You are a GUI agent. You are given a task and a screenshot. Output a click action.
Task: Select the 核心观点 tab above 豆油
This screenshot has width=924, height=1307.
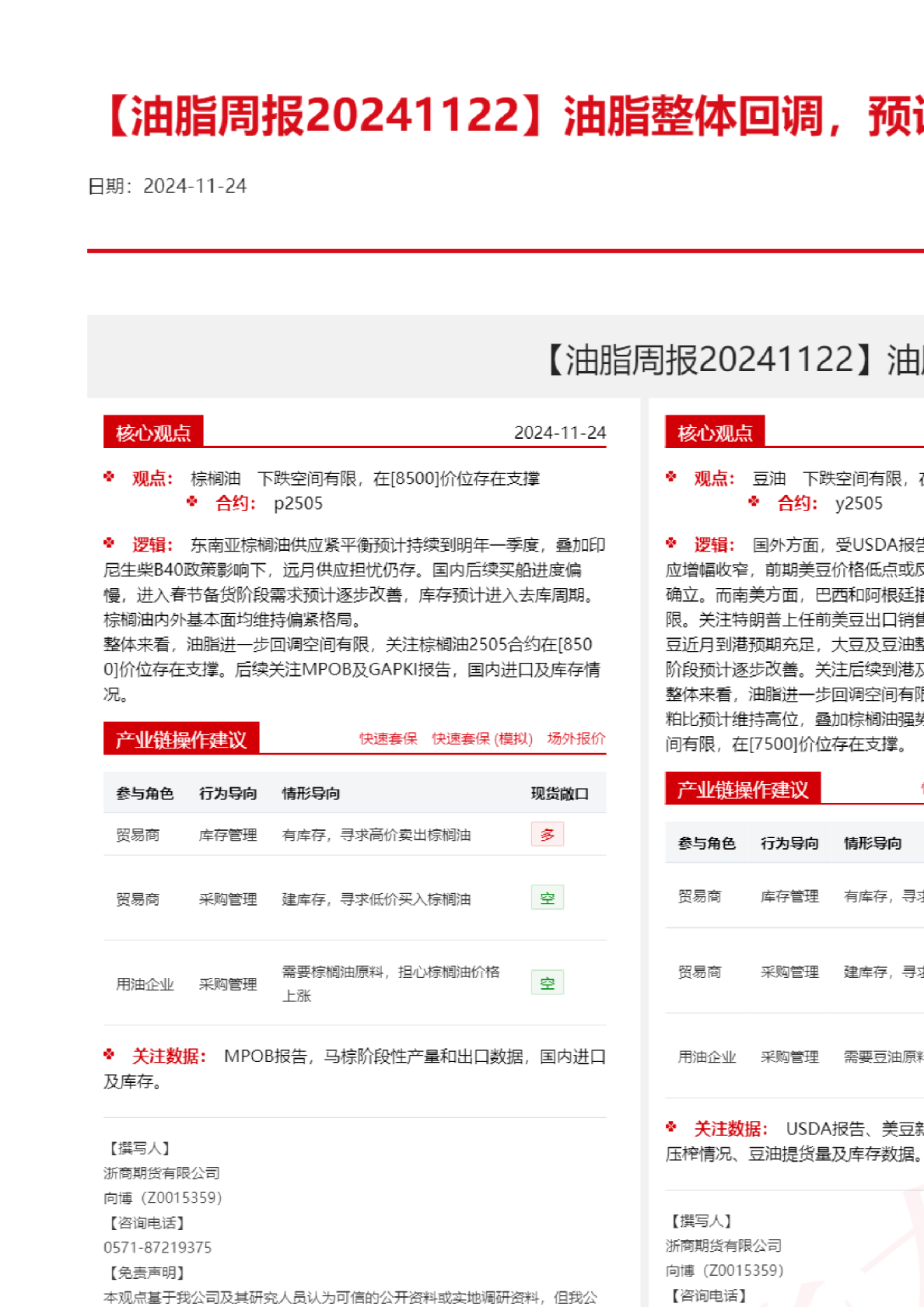[715, 433]
